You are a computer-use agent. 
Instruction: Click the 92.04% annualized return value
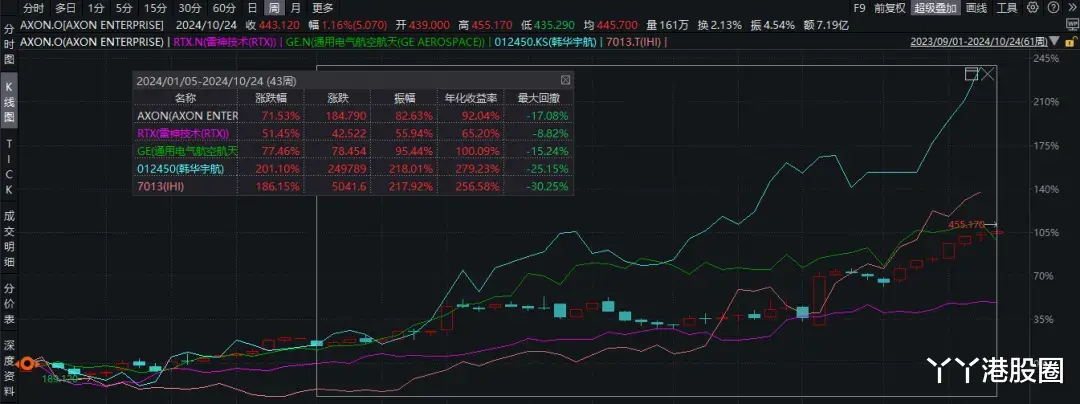point(479,114)
